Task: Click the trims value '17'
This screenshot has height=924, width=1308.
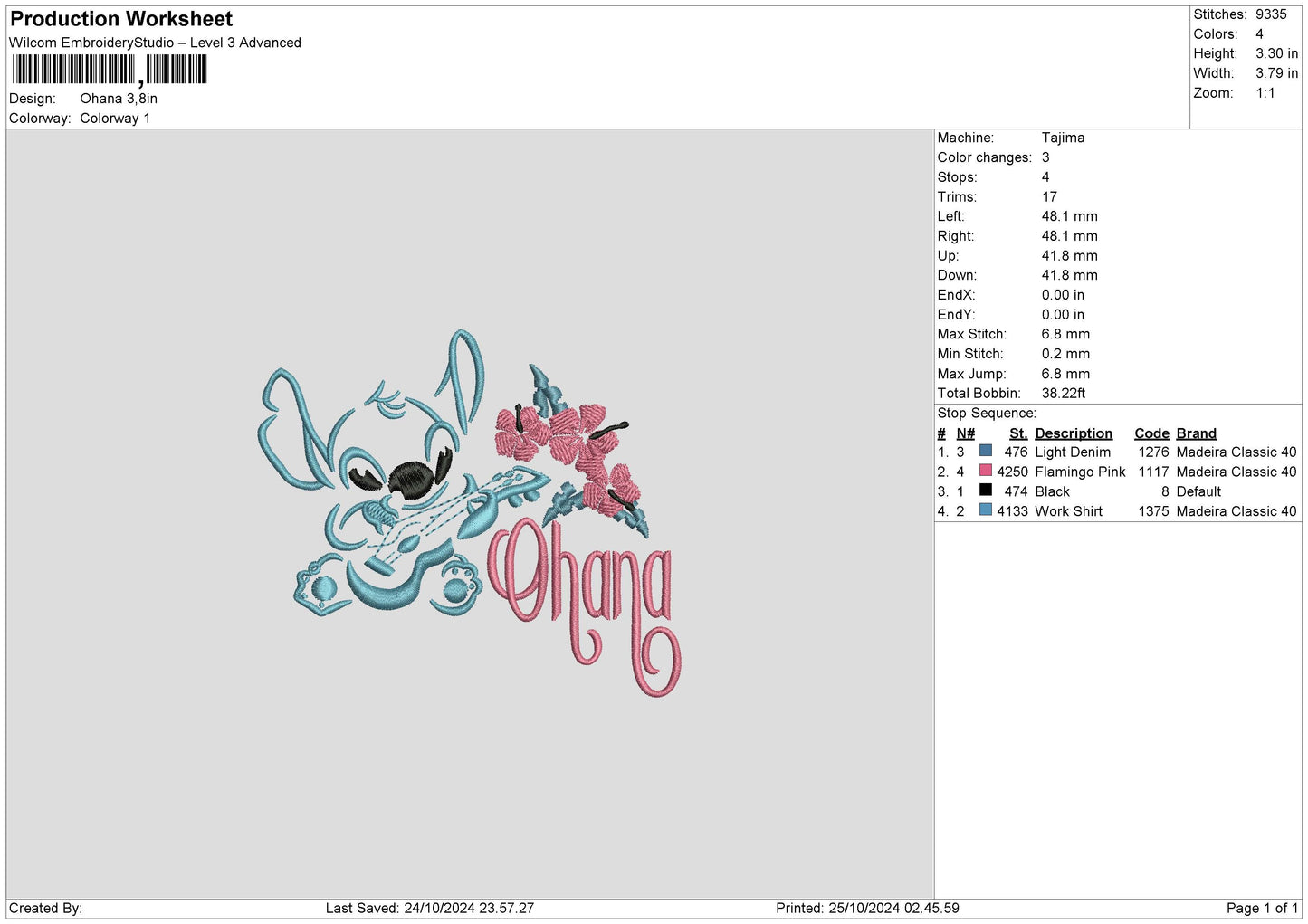Action: (1049, 196)
